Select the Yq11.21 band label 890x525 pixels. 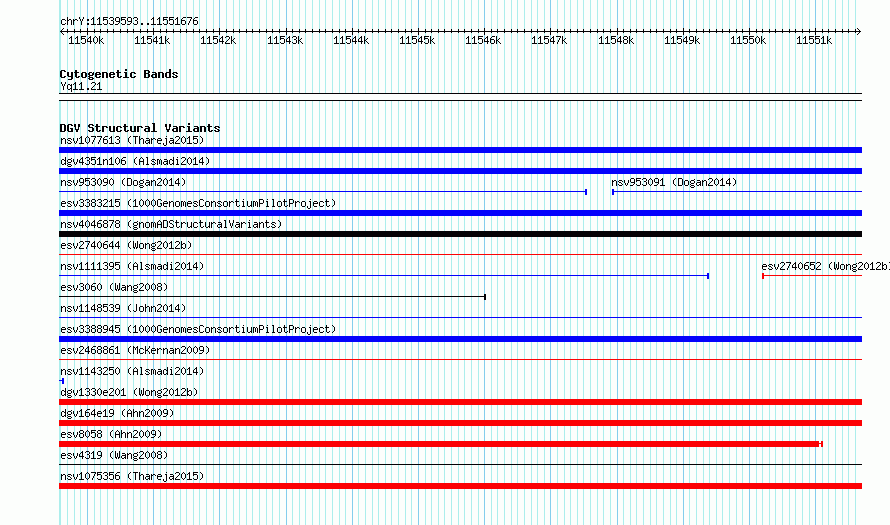pyautogui.click(x=81, y=86)
